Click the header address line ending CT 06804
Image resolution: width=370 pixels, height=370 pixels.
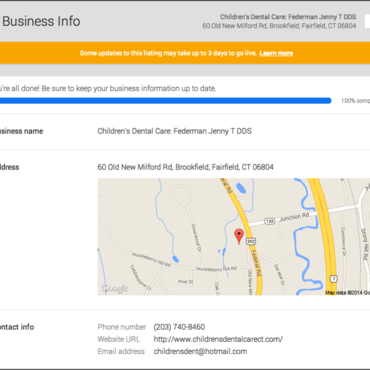(x=279, y=26)
